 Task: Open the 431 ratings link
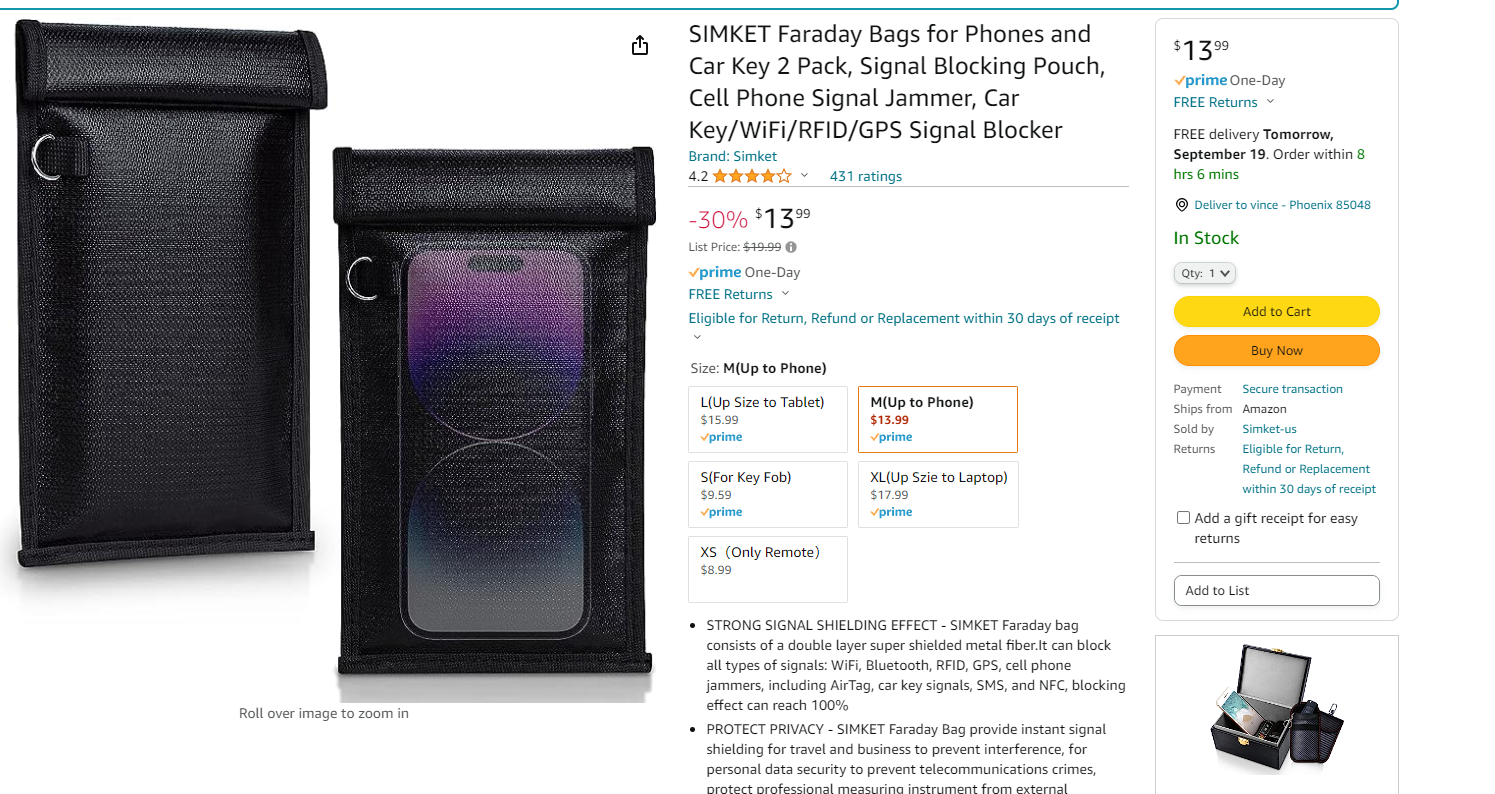click(865, 177)
